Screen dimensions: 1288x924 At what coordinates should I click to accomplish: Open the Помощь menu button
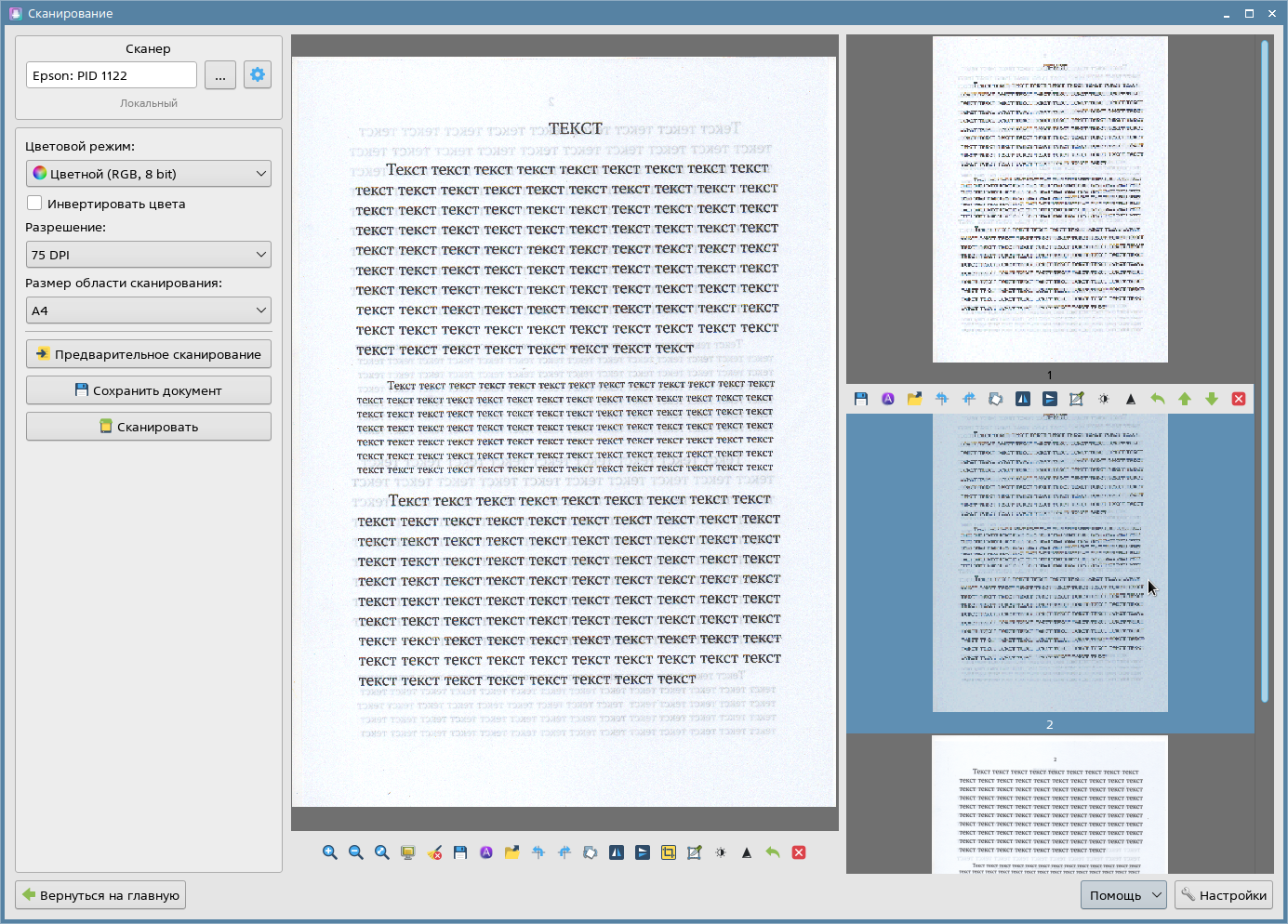point(1123,895)
